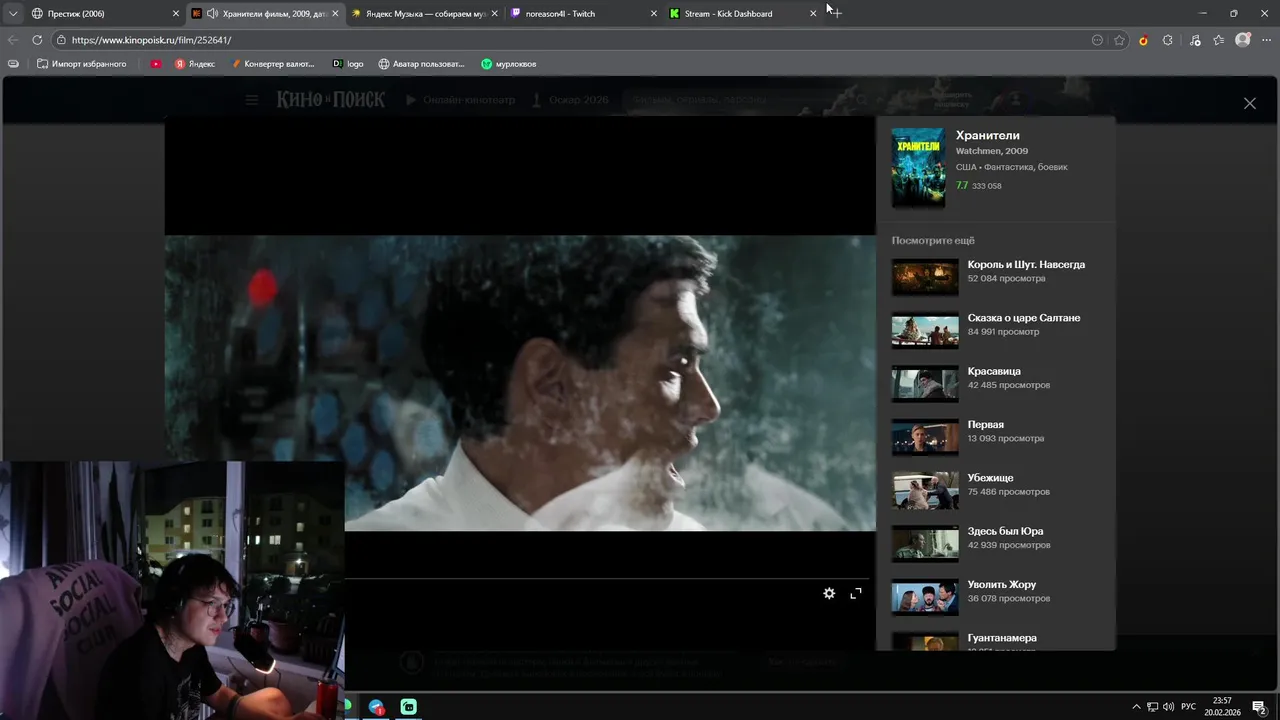Open the browser settings and more menu
The height and width of the screenshot is (720, 1280).
tap(1267, 40)
